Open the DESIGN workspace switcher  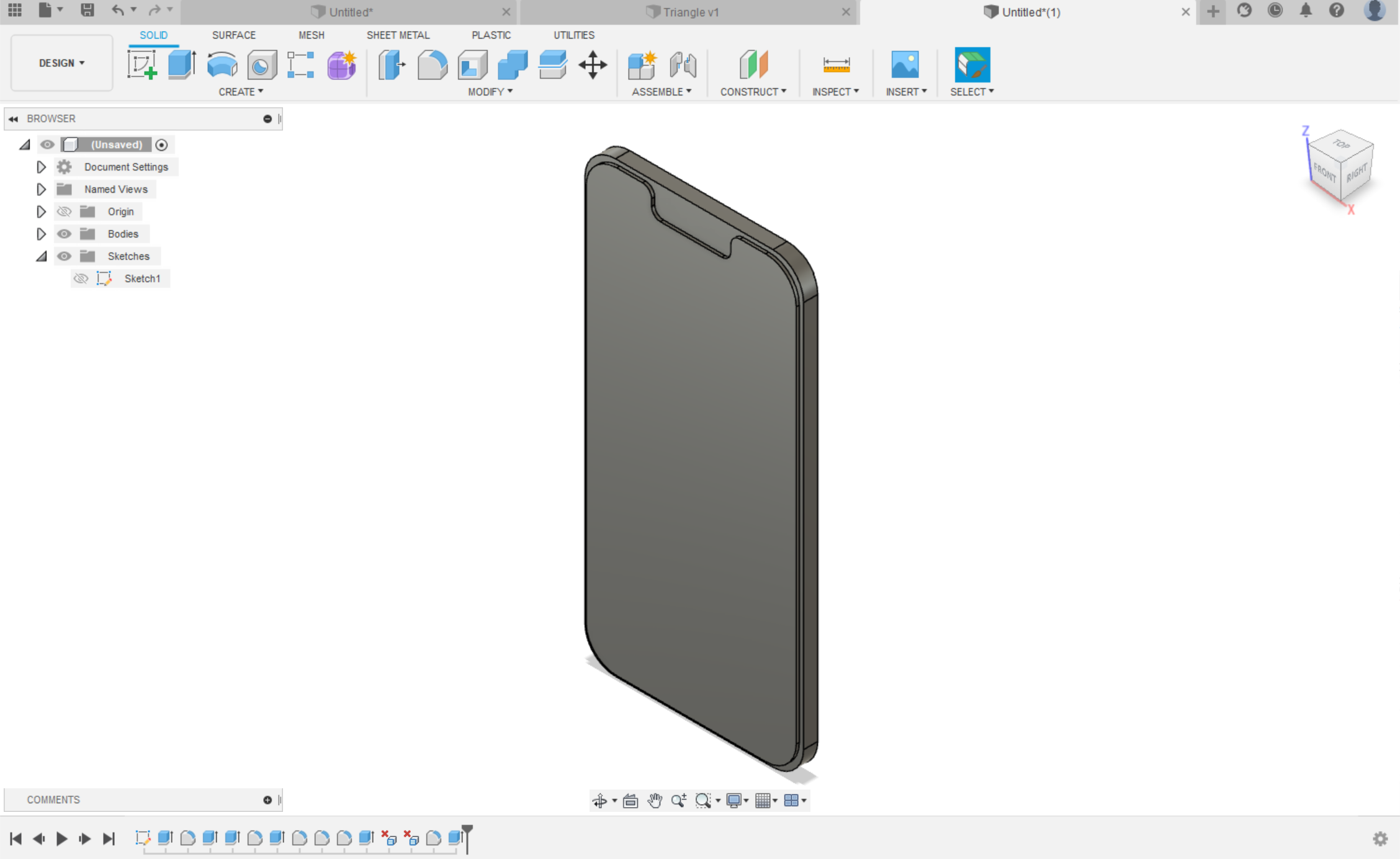click(61, 63)
